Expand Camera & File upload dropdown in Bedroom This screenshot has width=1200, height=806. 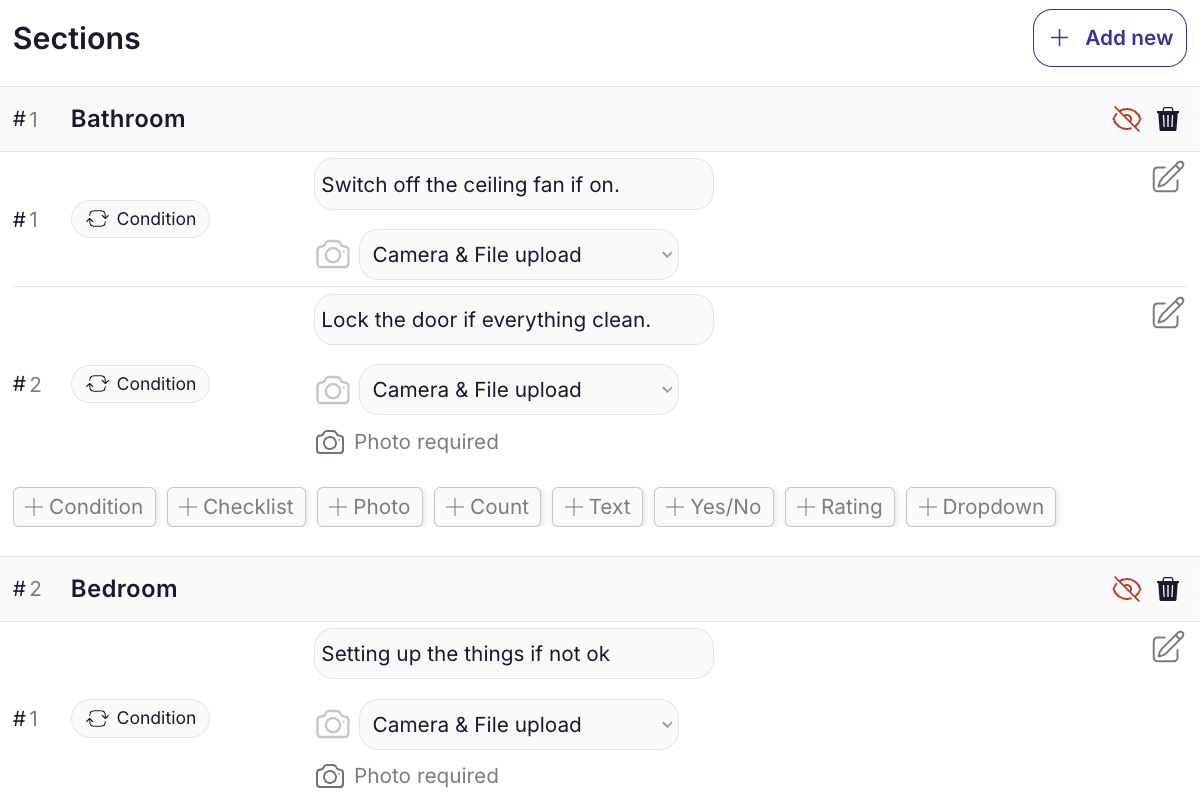(x=518, y=725)
